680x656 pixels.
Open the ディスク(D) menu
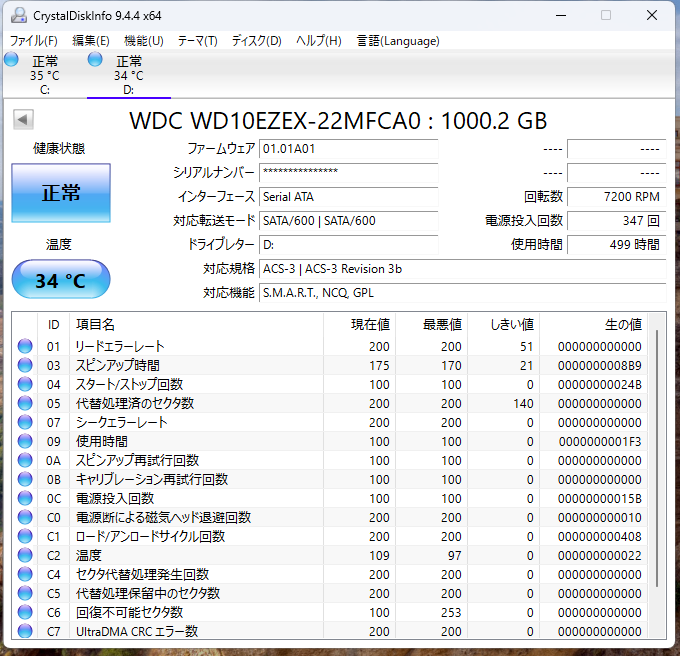pos(256,41)
